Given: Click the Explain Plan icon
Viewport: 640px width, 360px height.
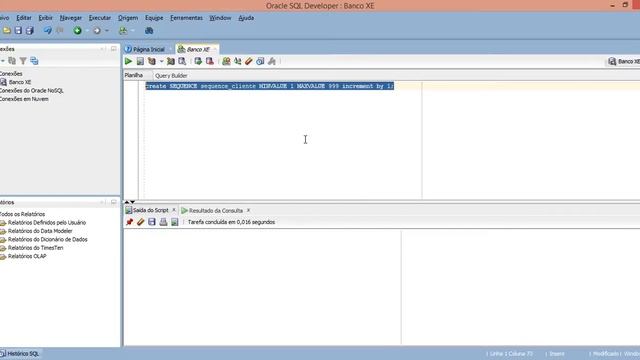Looking at the screenshot, I should coord(152,61).
